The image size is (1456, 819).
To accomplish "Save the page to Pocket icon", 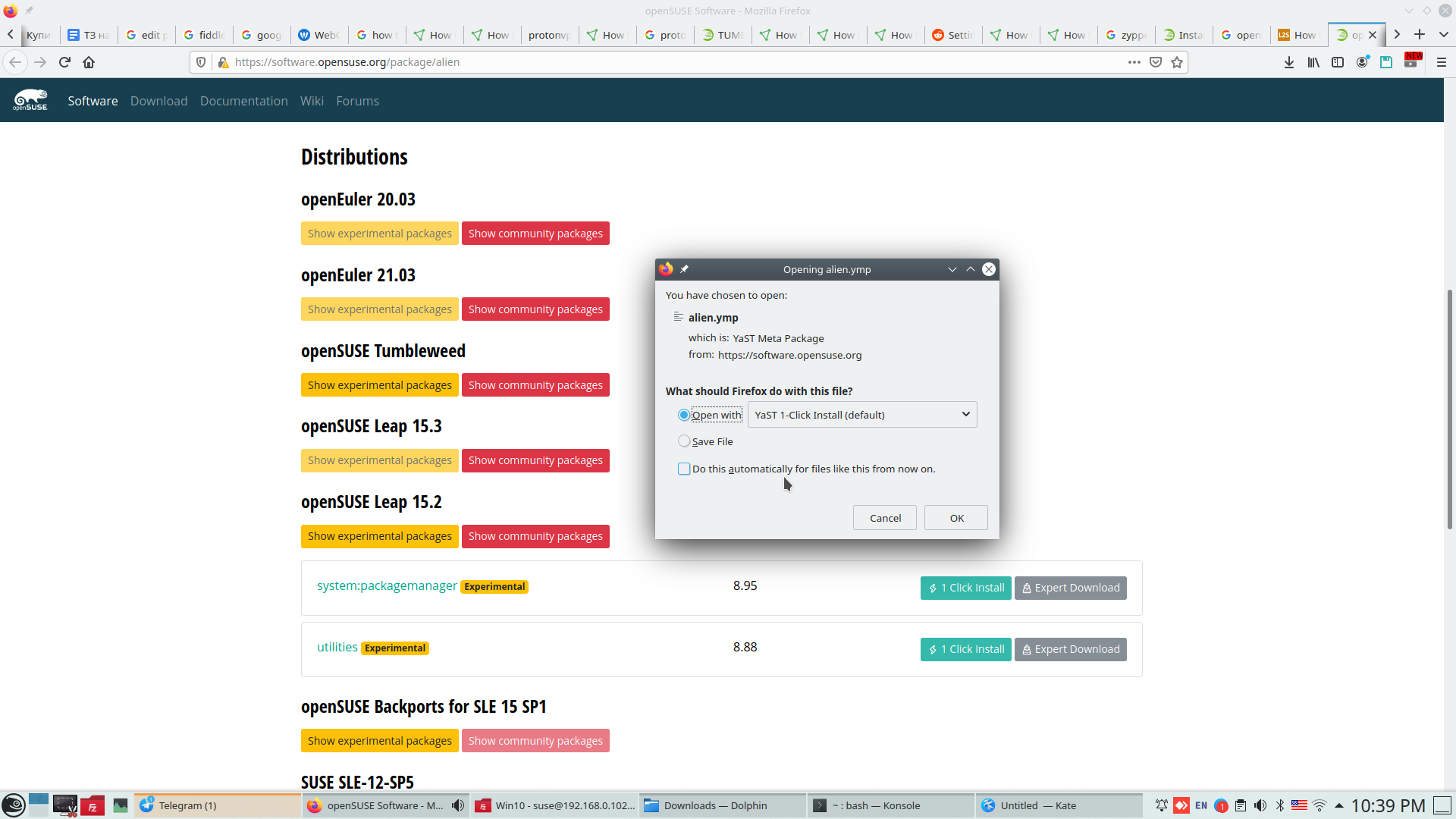I will 1156,62.
